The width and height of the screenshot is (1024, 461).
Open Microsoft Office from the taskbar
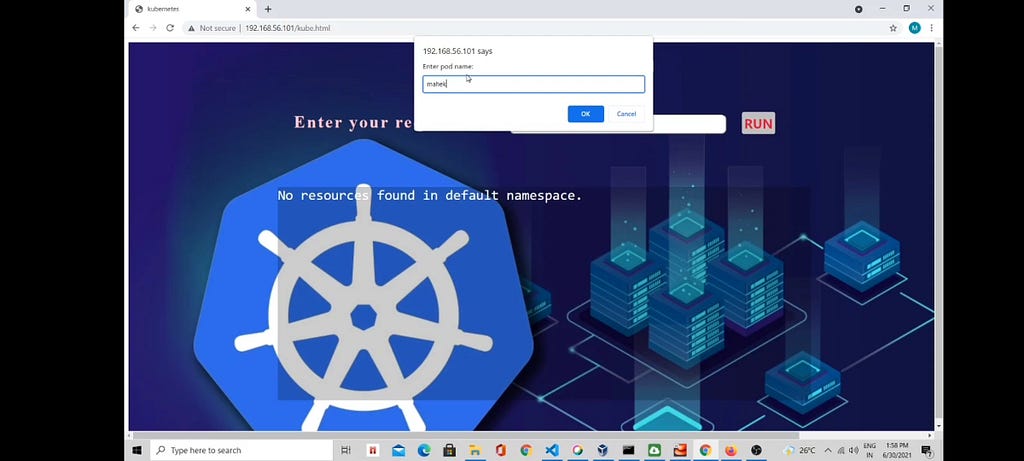(x=501, y=450)
